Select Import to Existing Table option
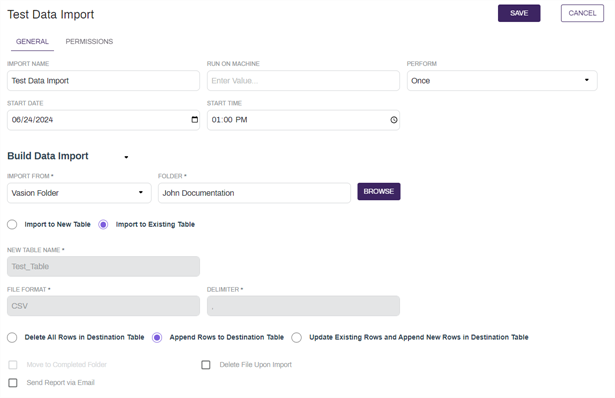This screenshot has height=398, width=615. 103,224
